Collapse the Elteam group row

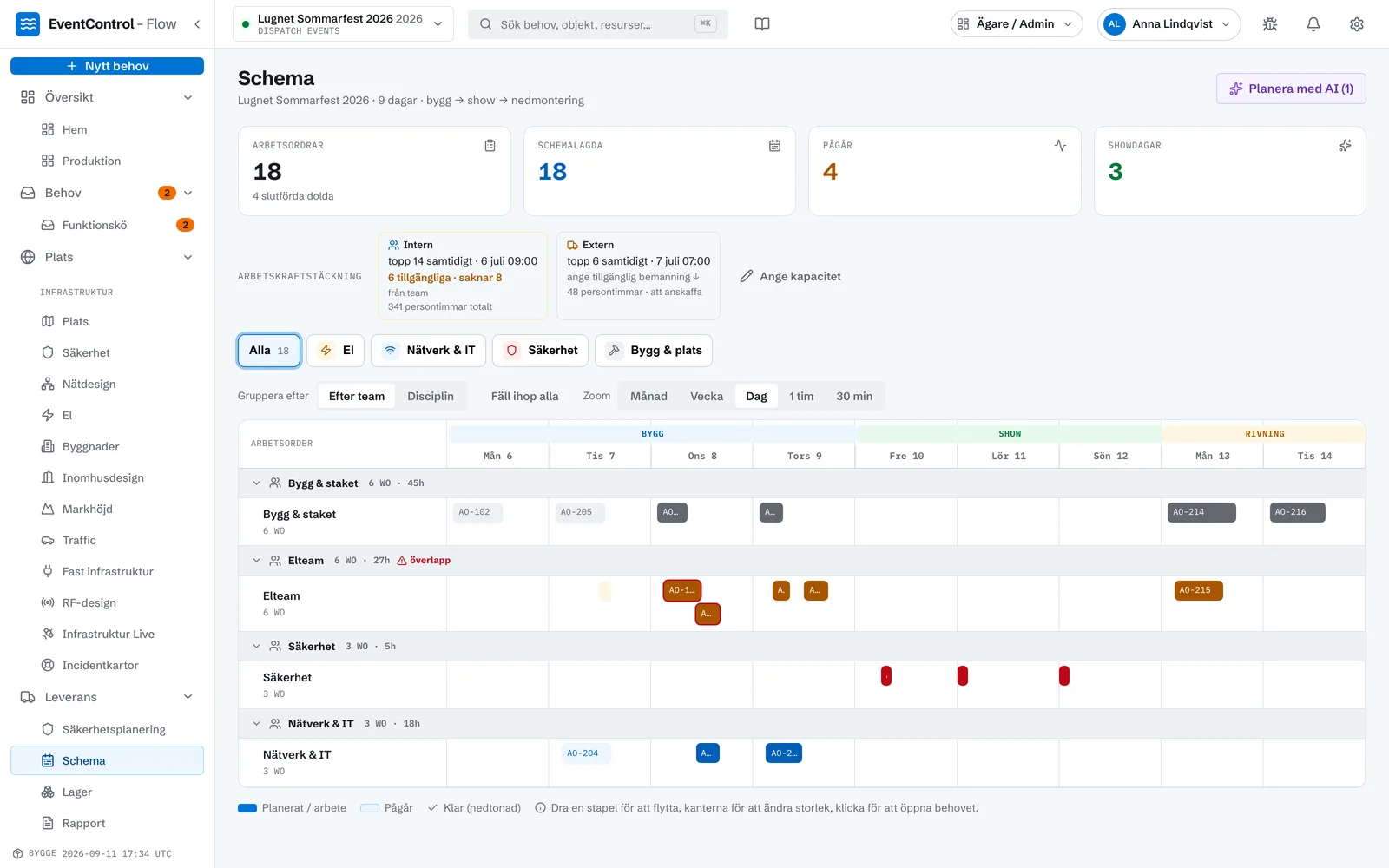coord(256,561)
